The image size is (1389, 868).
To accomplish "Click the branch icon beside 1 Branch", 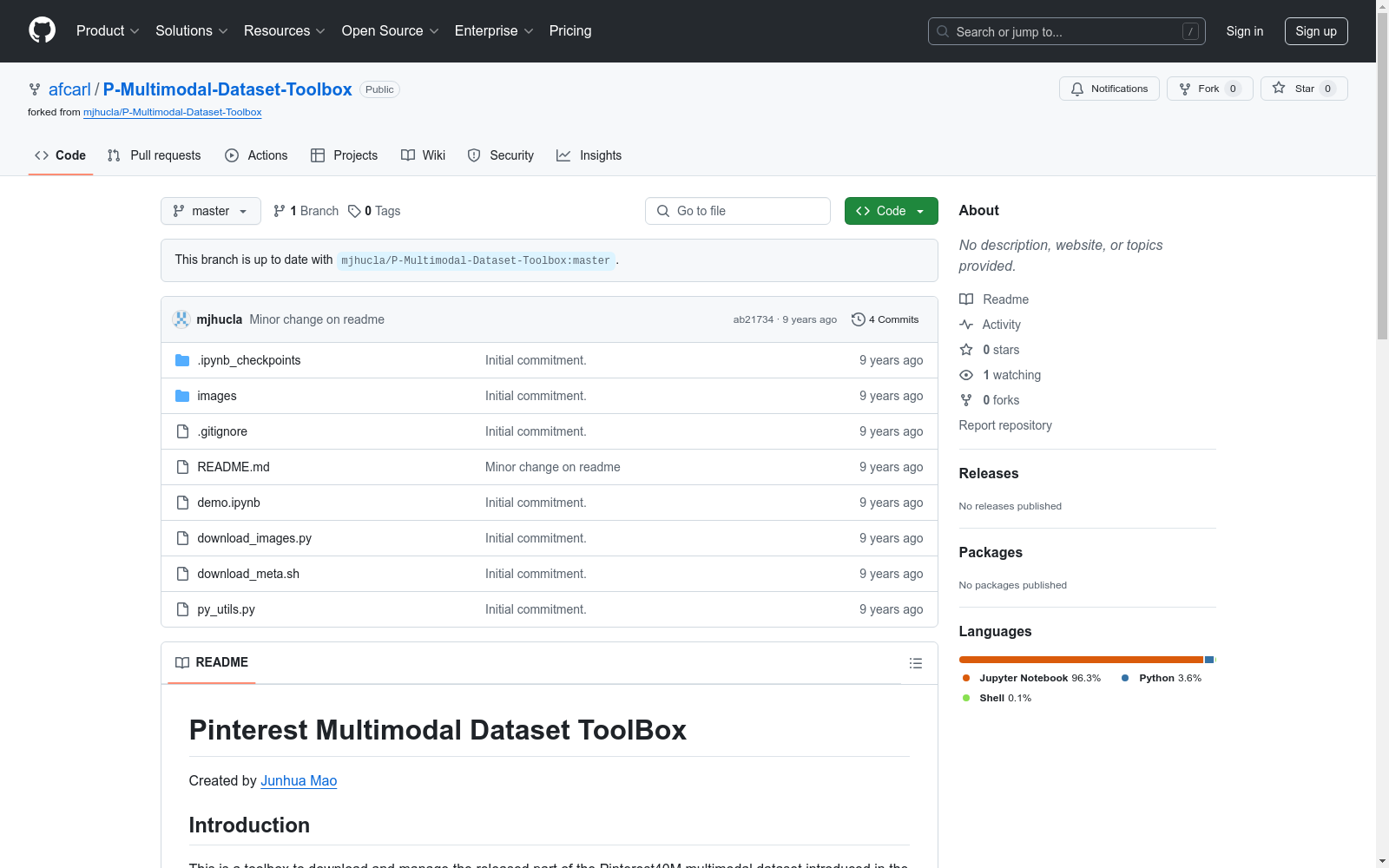I will [x=280, y=211].
